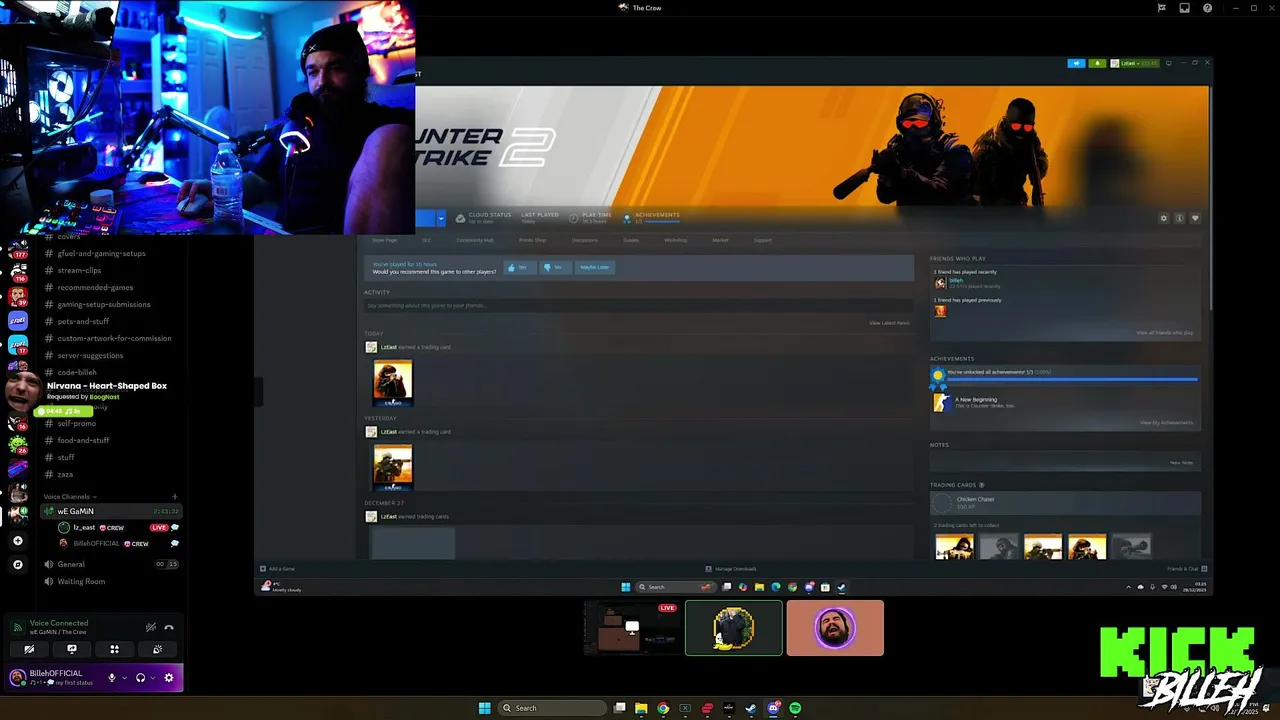Toggle Discord noise suppression icon
The image size is (1280, 720).
click(x=150, y=627)
